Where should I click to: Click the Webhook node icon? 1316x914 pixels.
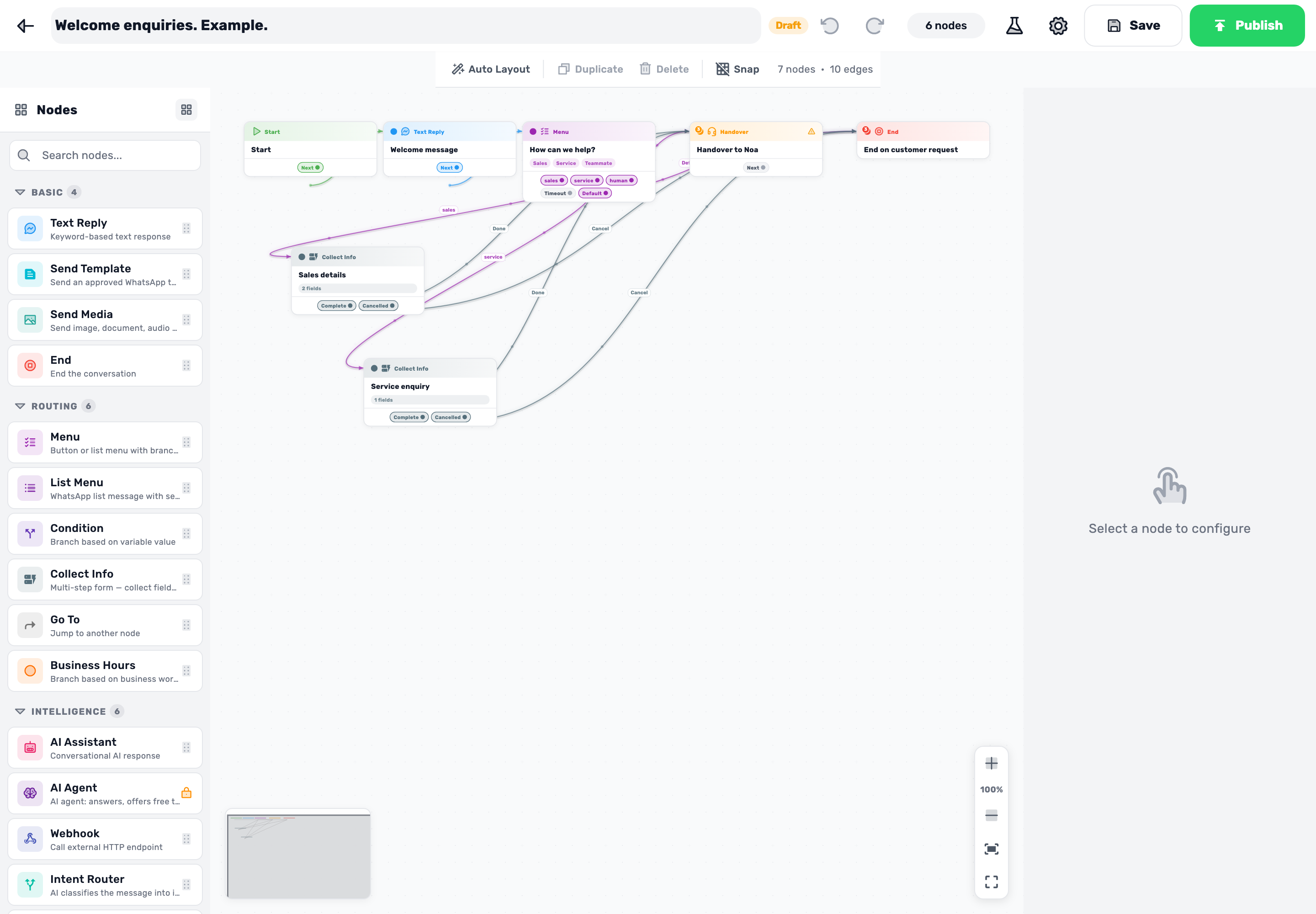coord(30,839)
